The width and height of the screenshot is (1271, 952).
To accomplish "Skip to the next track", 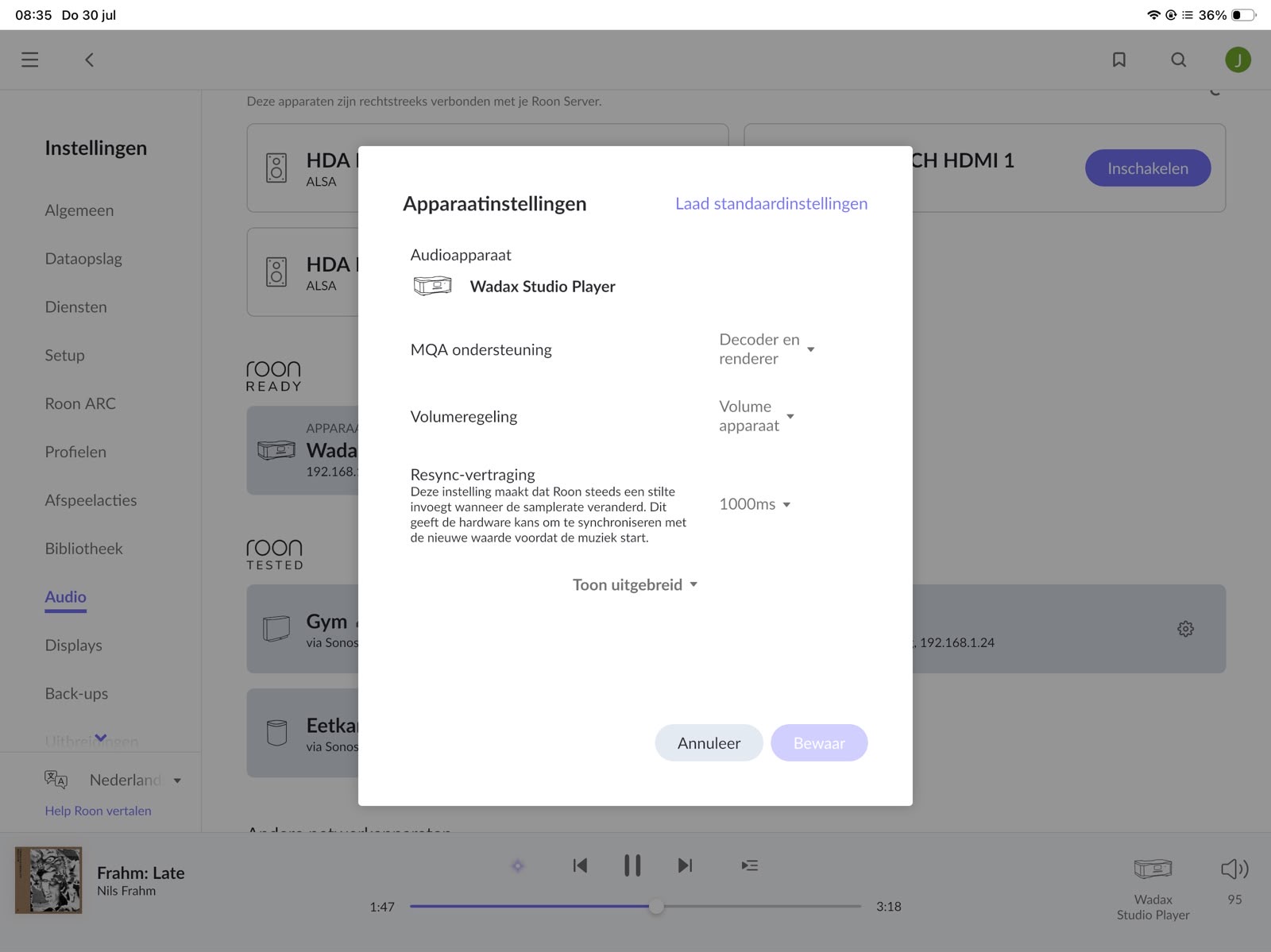I will 685,865.
